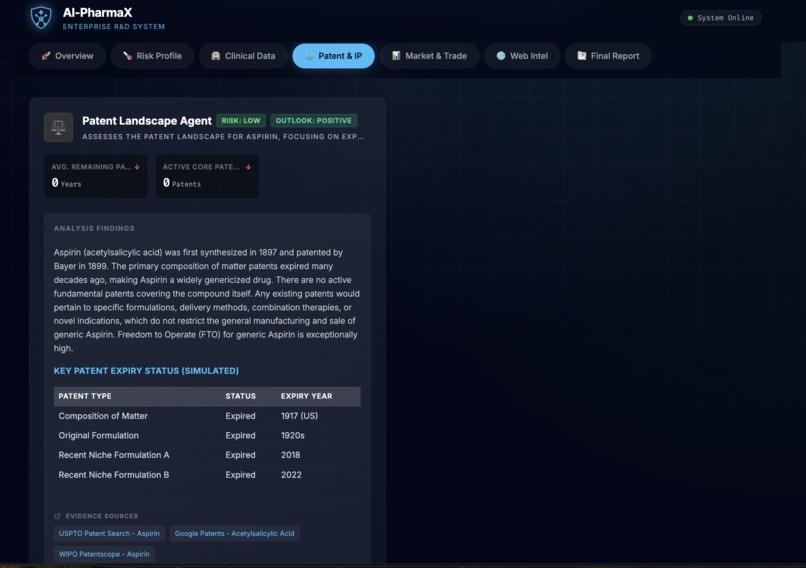This screenshot has width=806, height=568.
Task: Click the OUTLOOK: POSITIVE badge
Action: click(314, 121)
